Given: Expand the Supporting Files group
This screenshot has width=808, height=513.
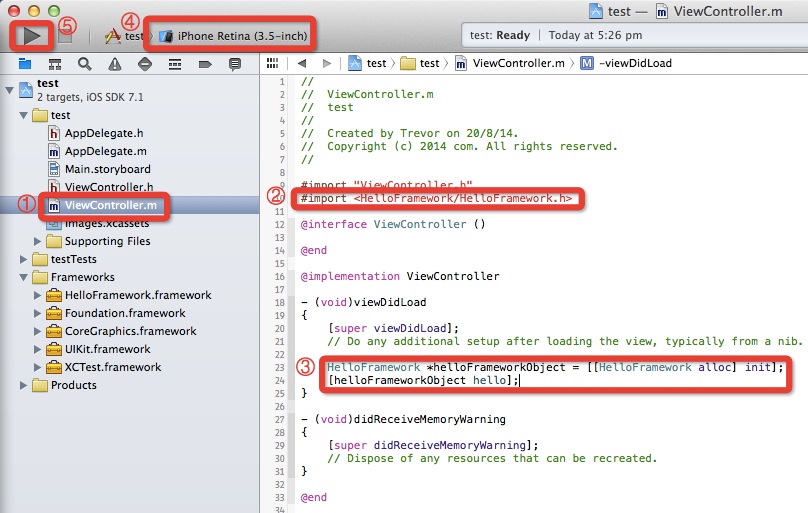Looking at the screenshot, I should coord(39,241).
